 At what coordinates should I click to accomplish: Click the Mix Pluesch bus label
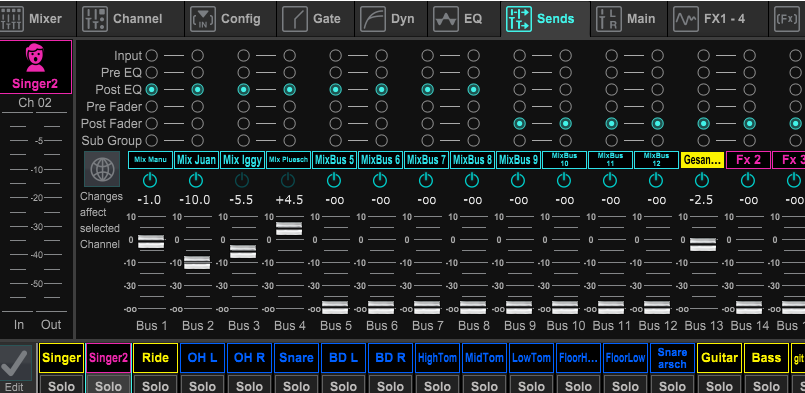click(289, 160)
